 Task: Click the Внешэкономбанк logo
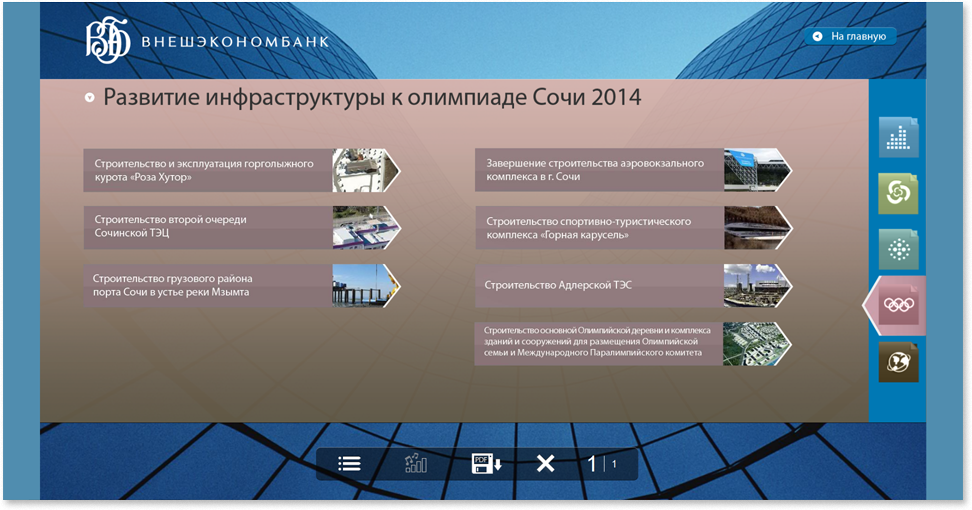207,40
